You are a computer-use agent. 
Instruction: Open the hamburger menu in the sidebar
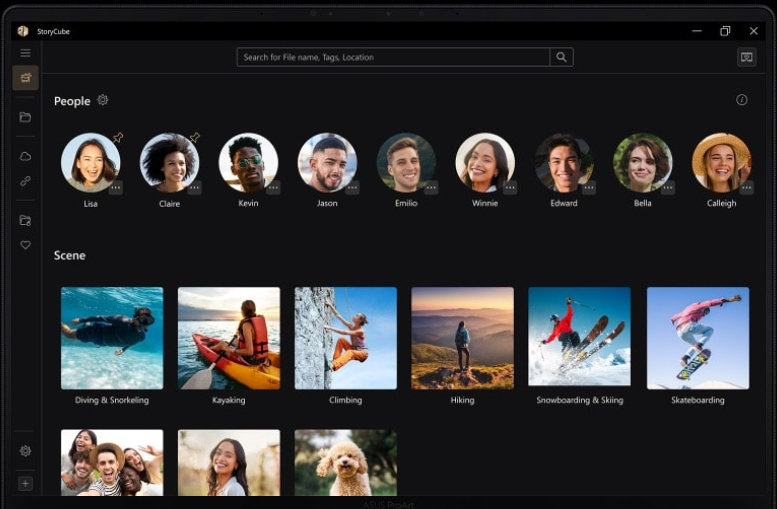point(25,53)
